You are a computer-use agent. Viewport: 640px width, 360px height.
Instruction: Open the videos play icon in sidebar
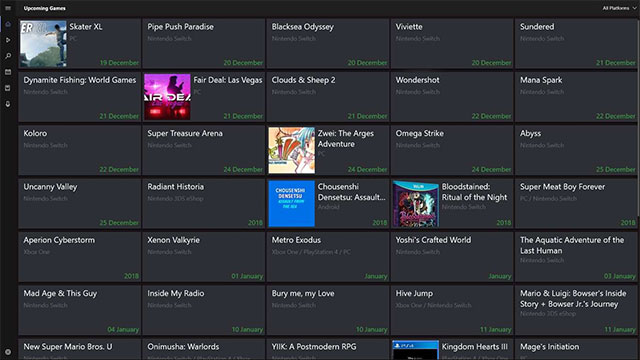[8, 40]
